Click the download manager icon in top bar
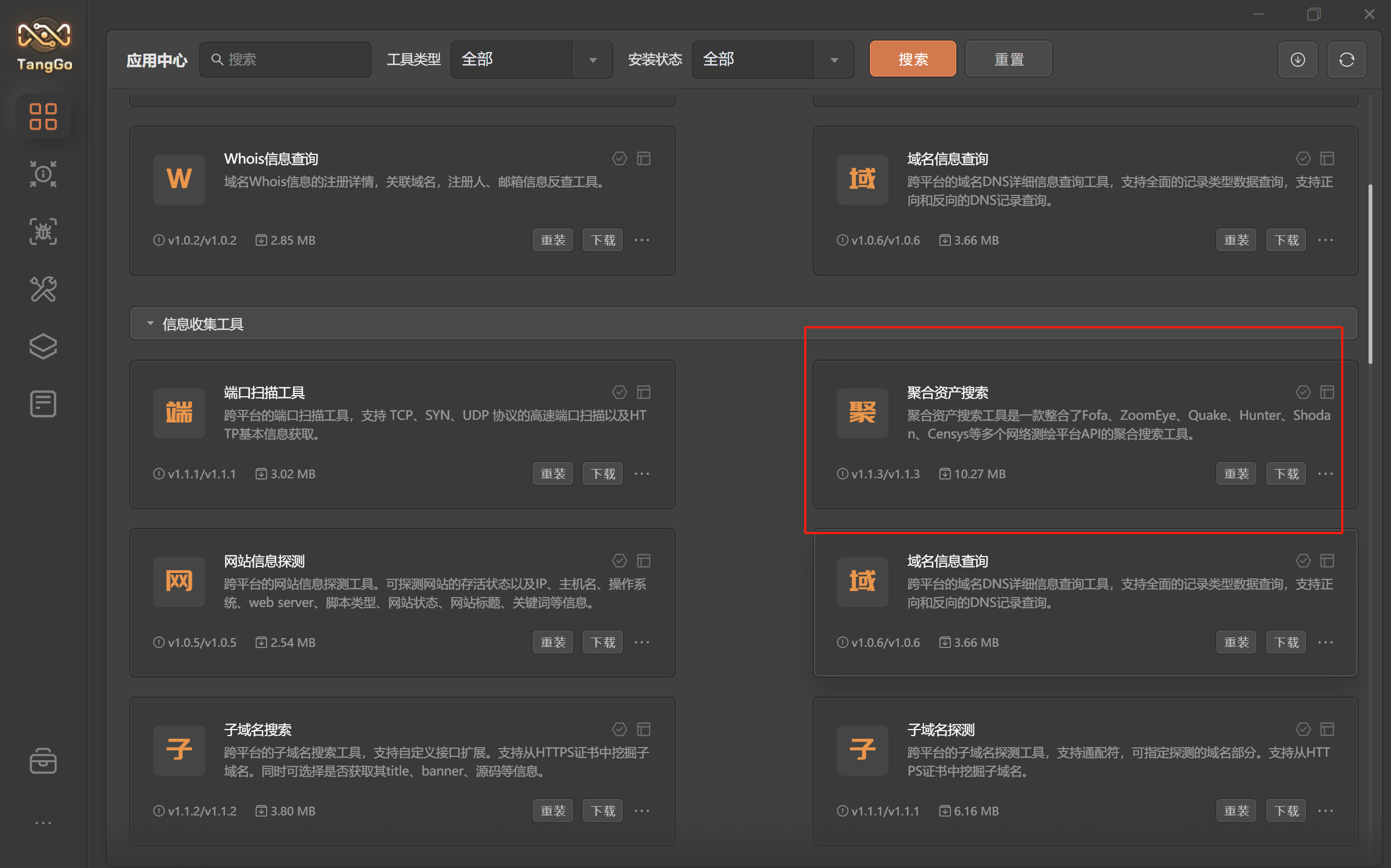The height and width of the screenshot is (868, 1391). [x=1297, y=59]
